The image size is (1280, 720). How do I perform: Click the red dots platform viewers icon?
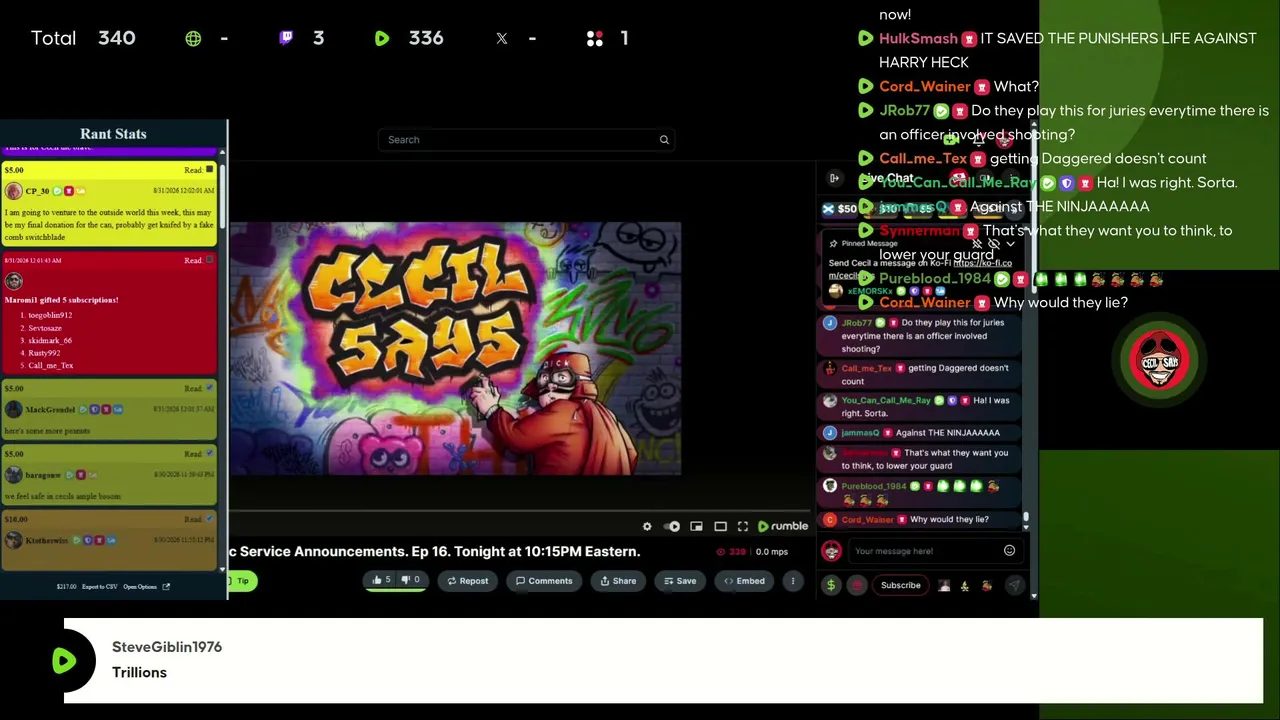coord(595,38)
